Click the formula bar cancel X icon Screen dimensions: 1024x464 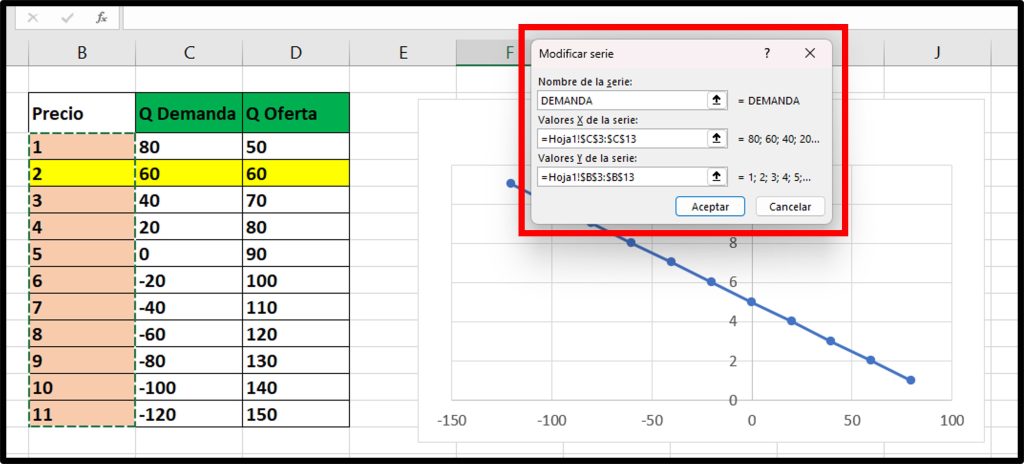pos(33,18)
